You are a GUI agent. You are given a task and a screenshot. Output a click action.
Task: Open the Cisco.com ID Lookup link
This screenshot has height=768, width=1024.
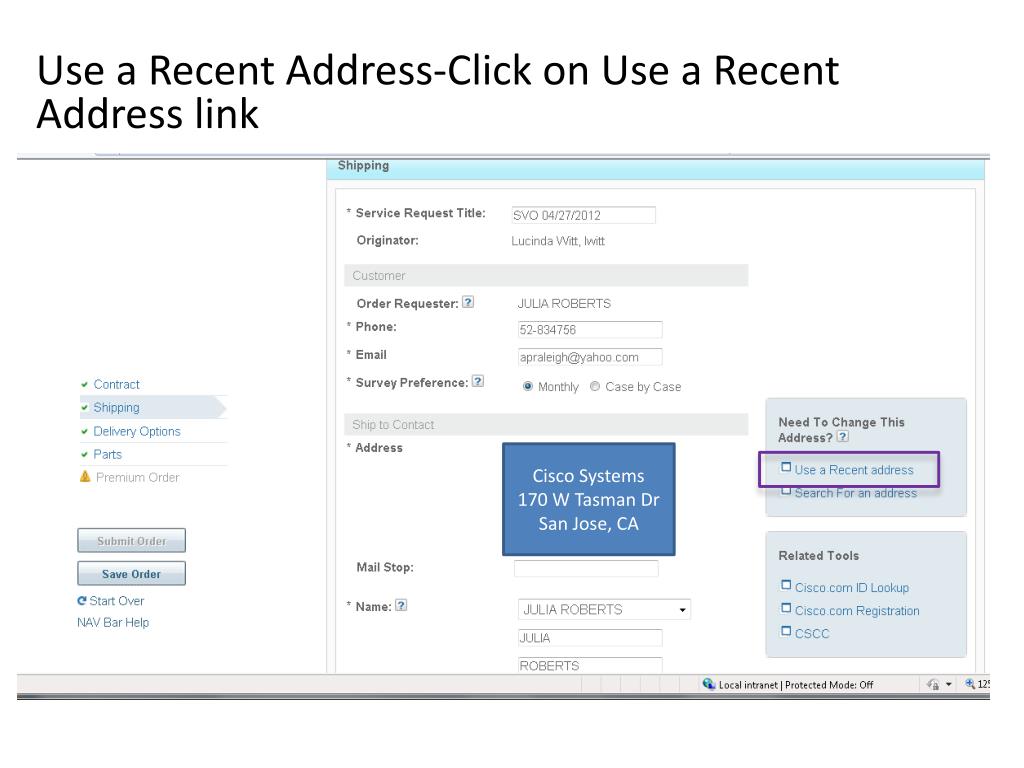[852, 588]
